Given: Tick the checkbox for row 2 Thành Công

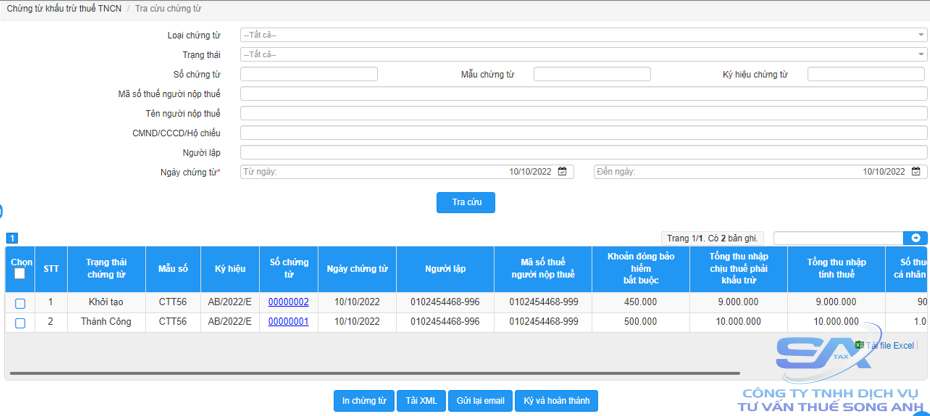Looking at the screenshot, I should pyautogui.click(x=20, y=323).
